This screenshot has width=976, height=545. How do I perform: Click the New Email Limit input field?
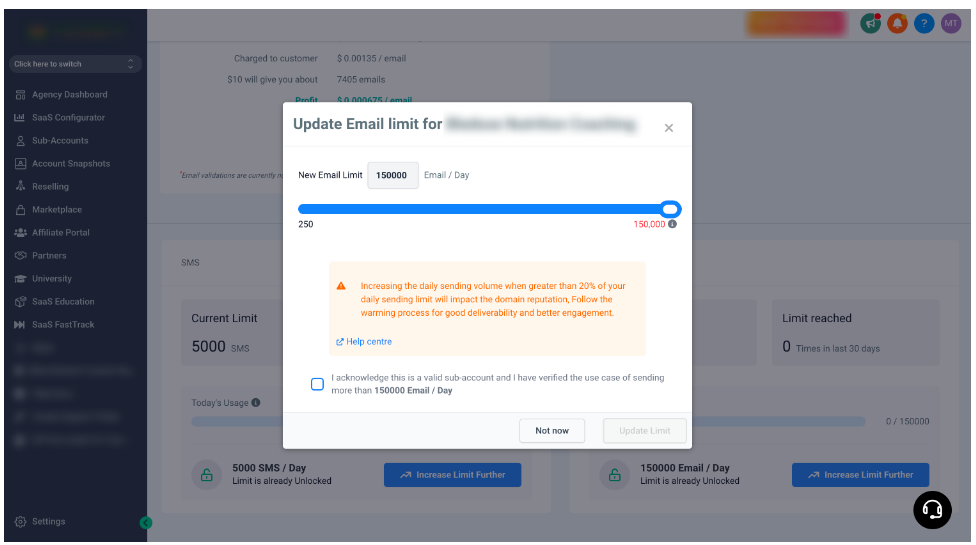(x=393, y=175)
